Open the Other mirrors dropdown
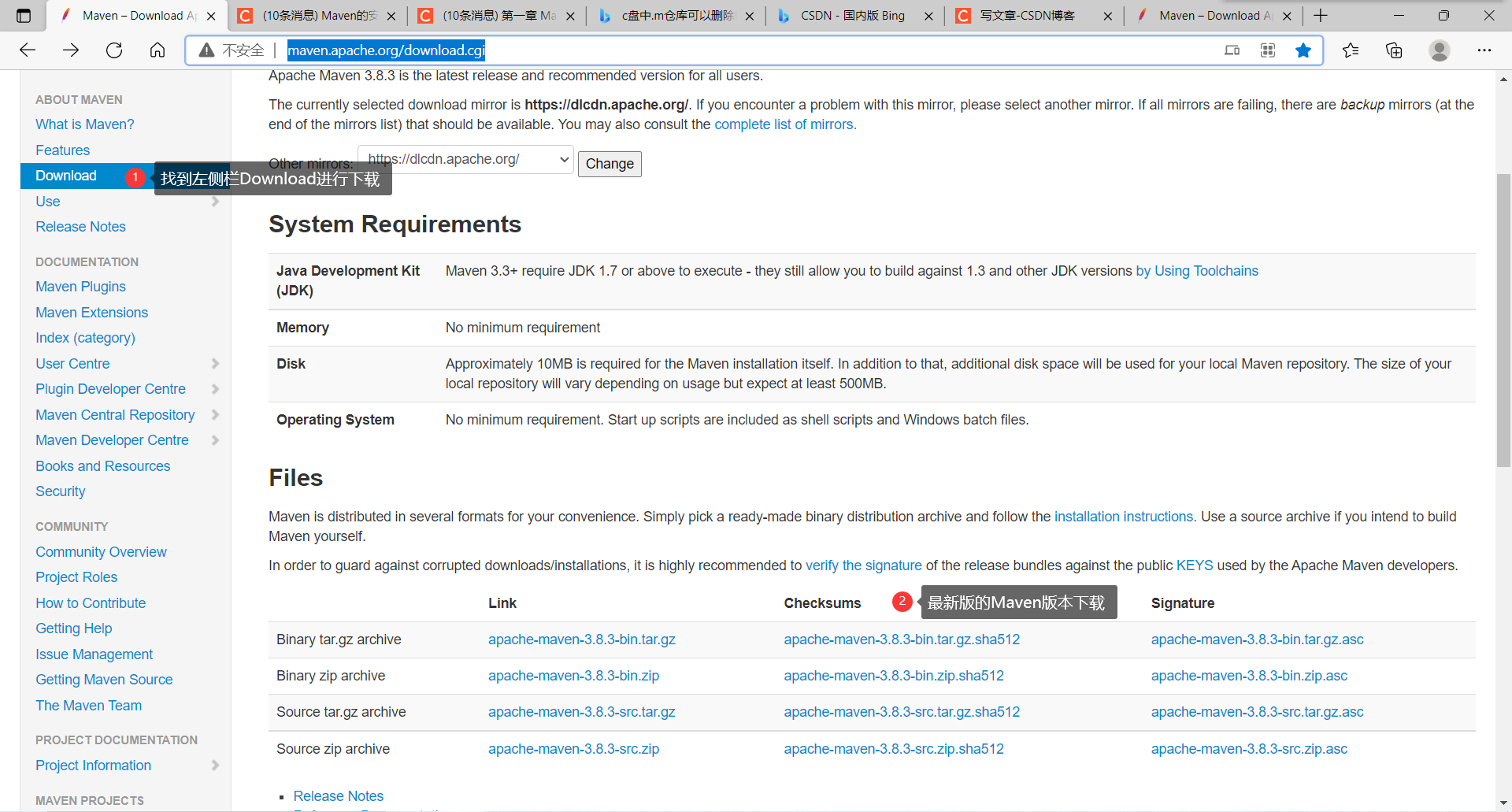The image size is (1512, 812). click(465, 159)
